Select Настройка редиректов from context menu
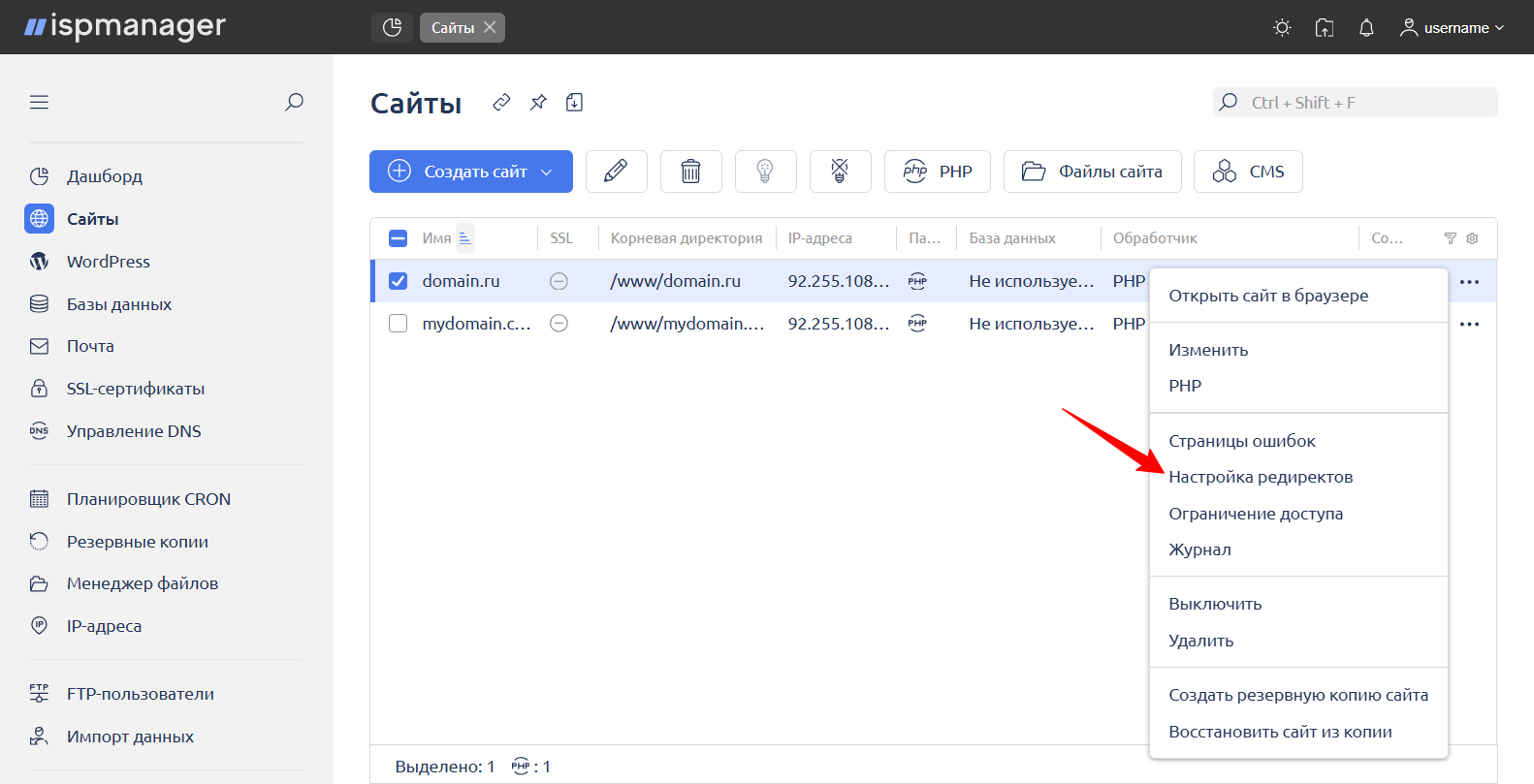The height and width of the screenshot is (784, 1534). (1260, 477)
